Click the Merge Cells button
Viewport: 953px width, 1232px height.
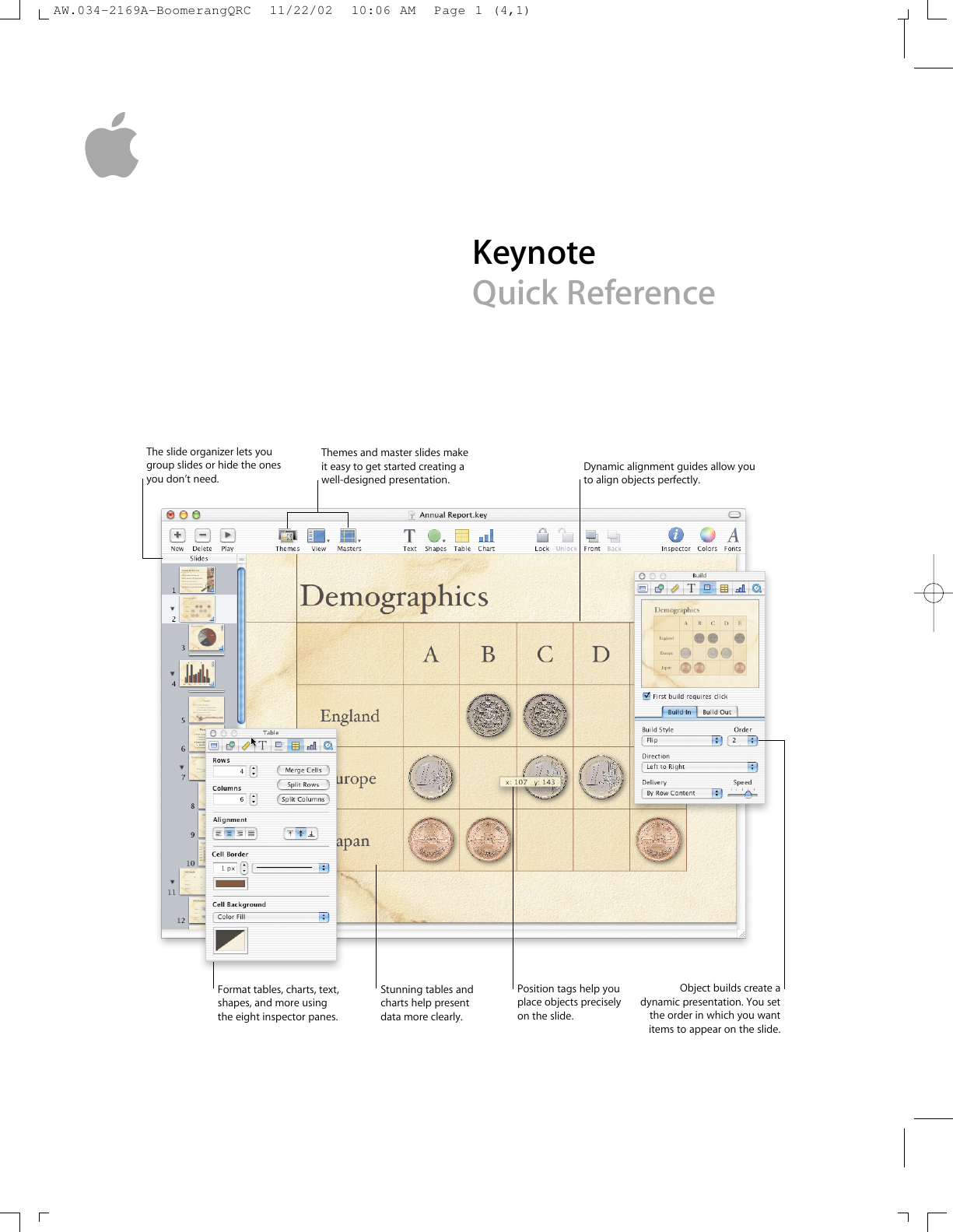click(x=303, y=770)
